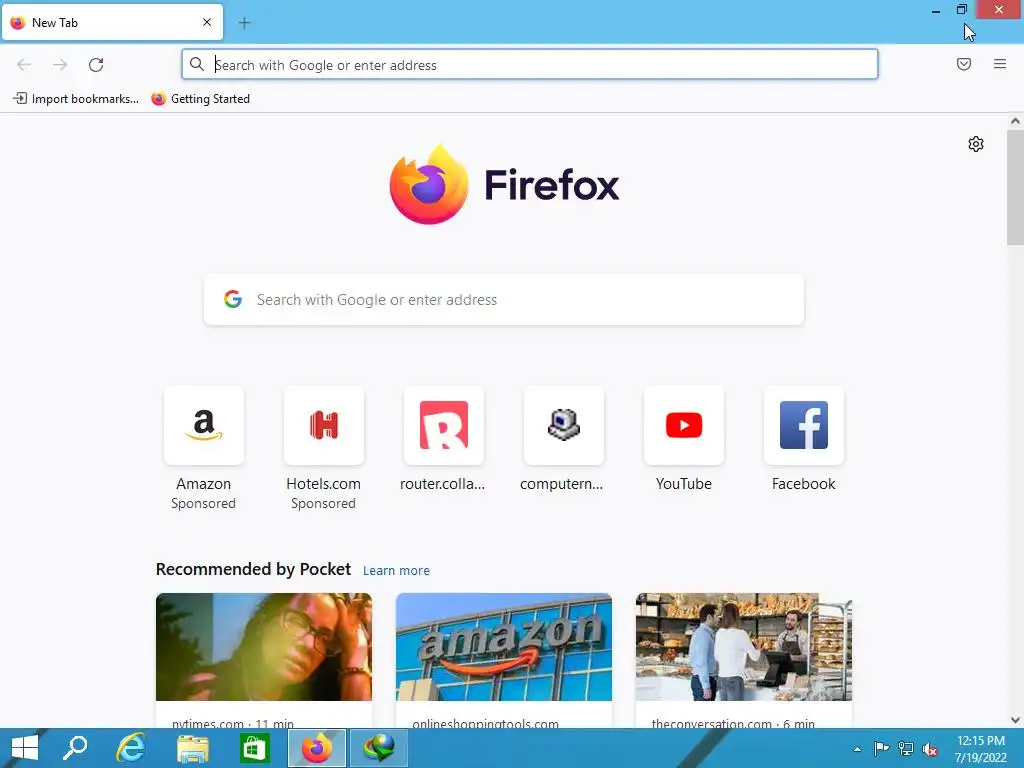Open new tab page personalize gear
Image resolution: width=1024 pixels, height=768 pixels.
pyautogui.click(x=976, y=144)
